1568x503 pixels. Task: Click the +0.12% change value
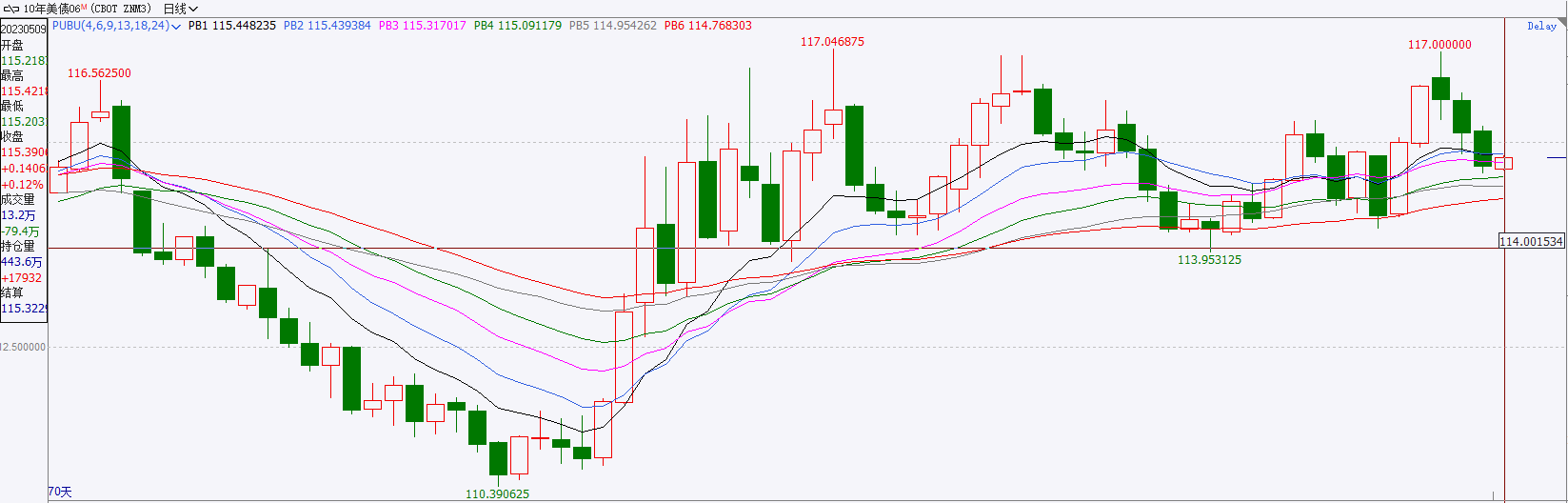tap(23, 184)
